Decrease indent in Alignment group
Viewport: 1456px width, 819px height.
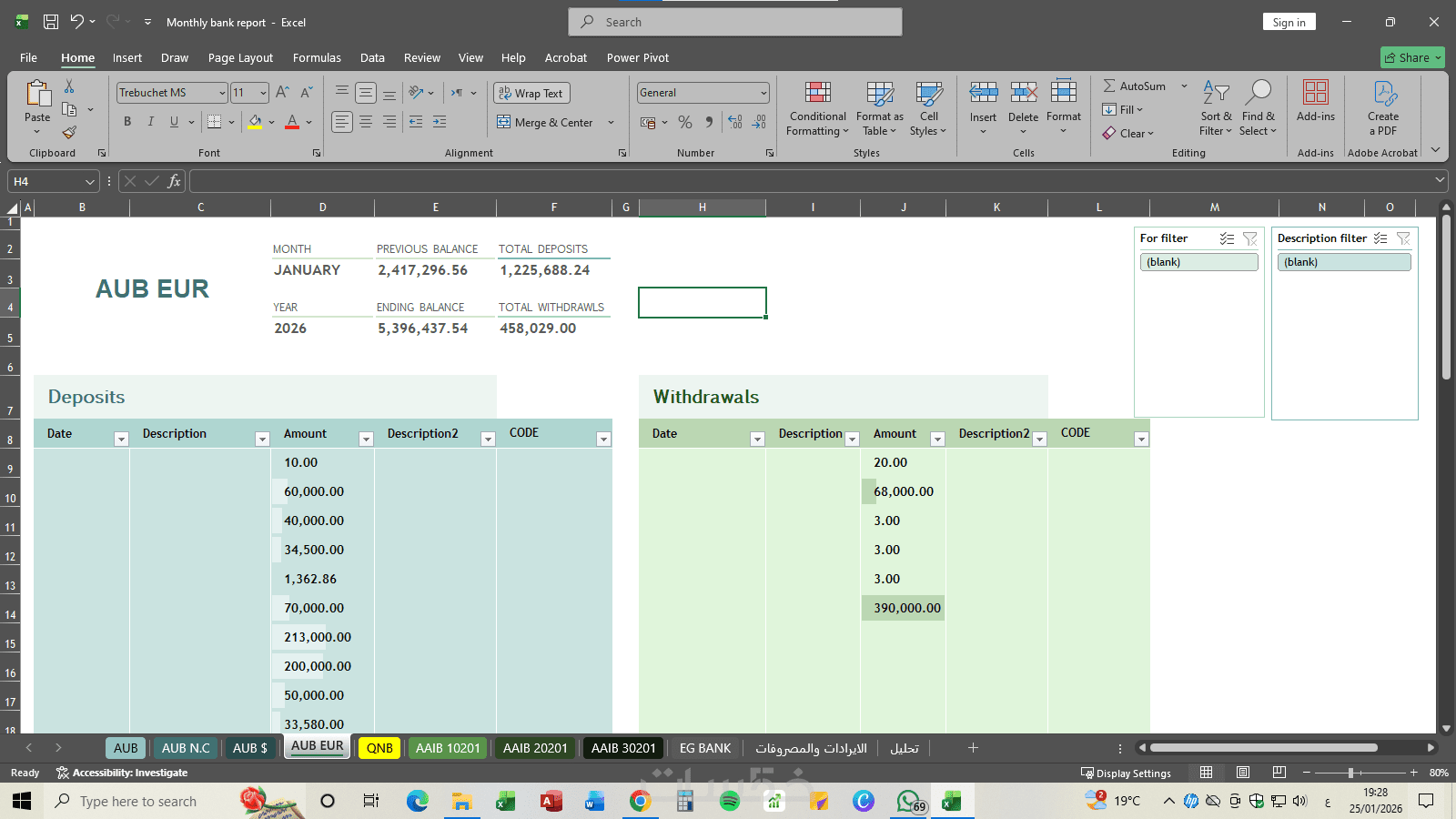(x=416, y=122)
